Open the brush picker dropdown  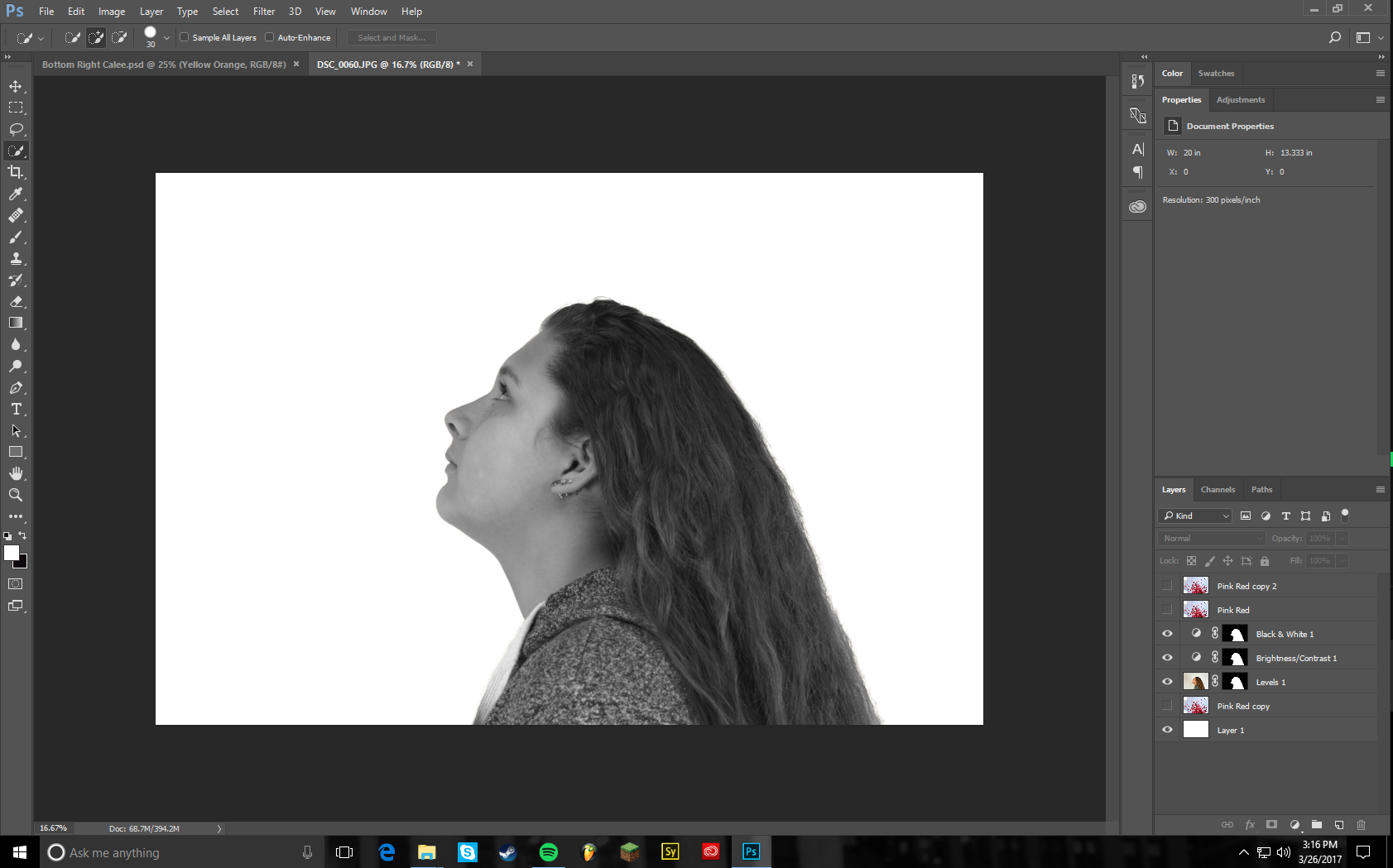(x=166, y=37)
